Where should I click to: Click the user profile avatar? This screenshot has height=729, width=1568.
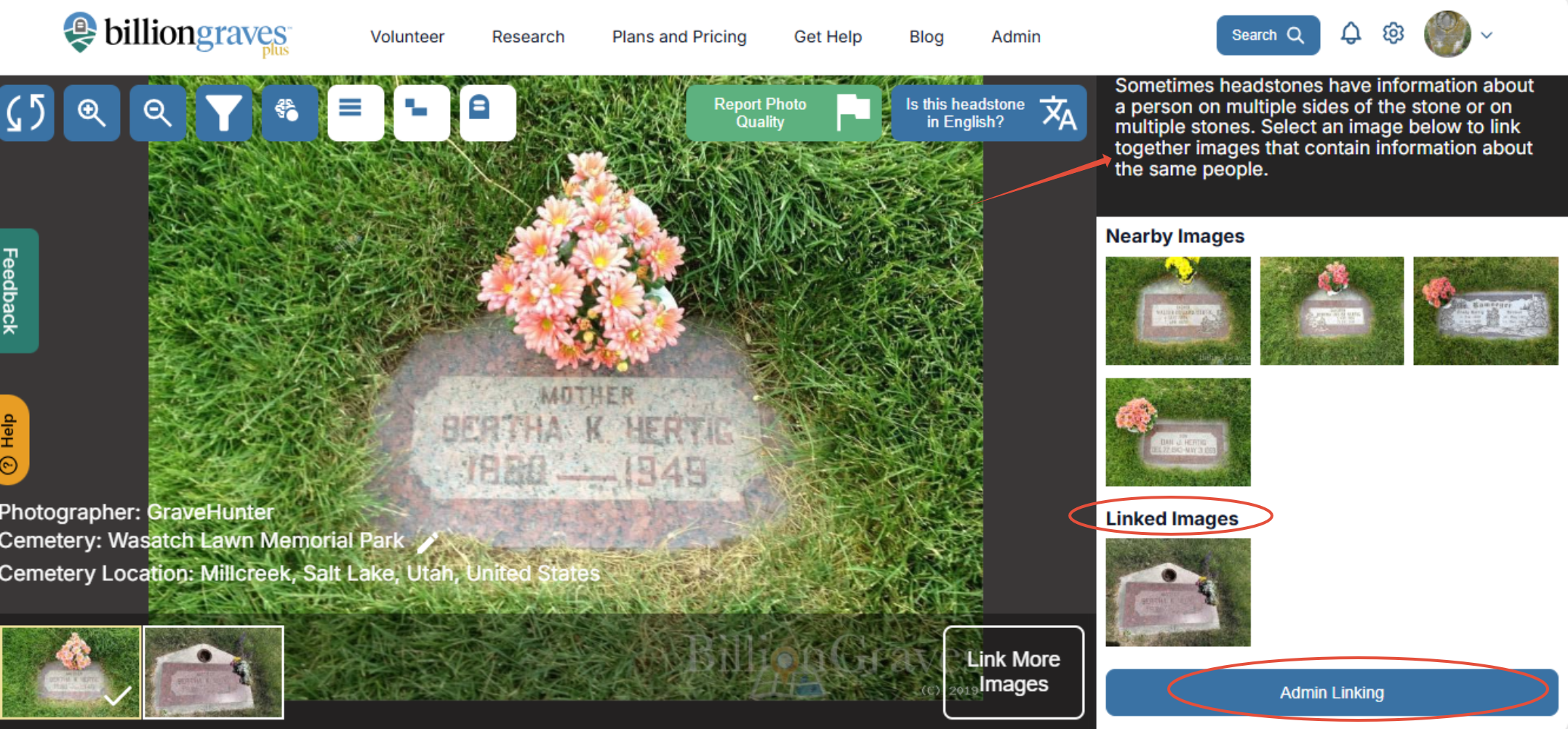1447,34
